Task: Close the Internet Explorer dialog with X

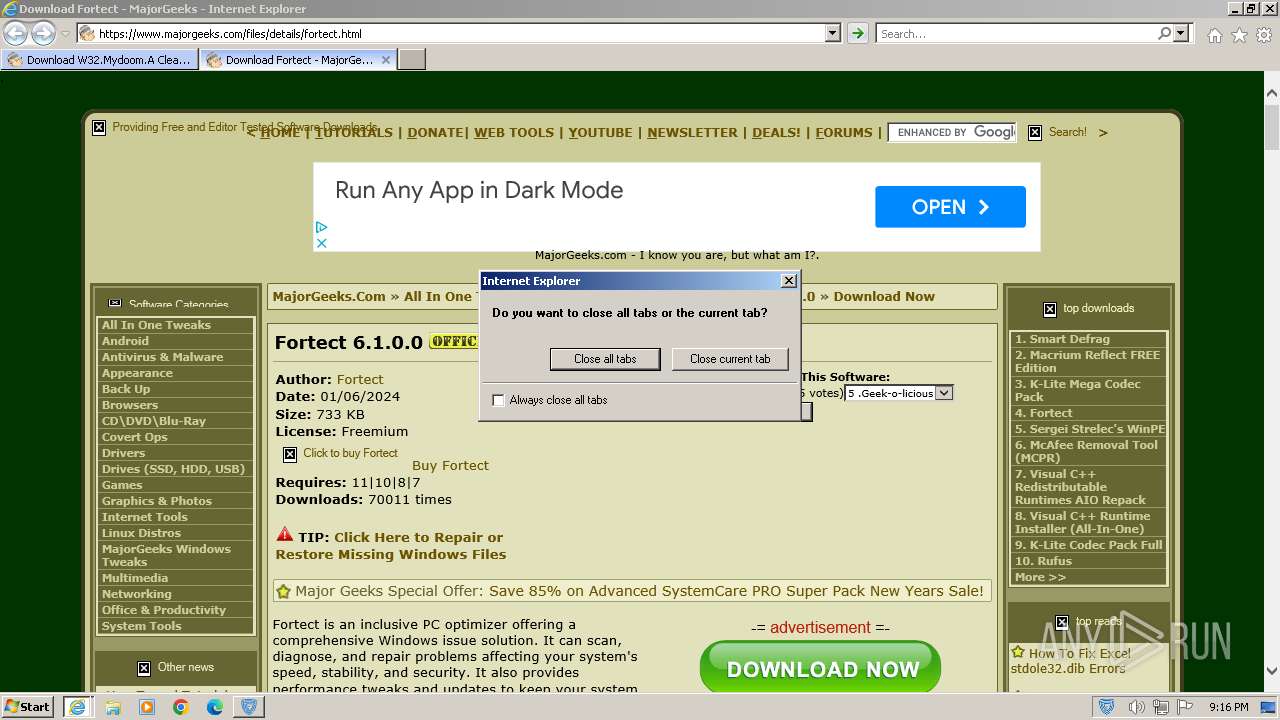Action: (x=788, y=281)
